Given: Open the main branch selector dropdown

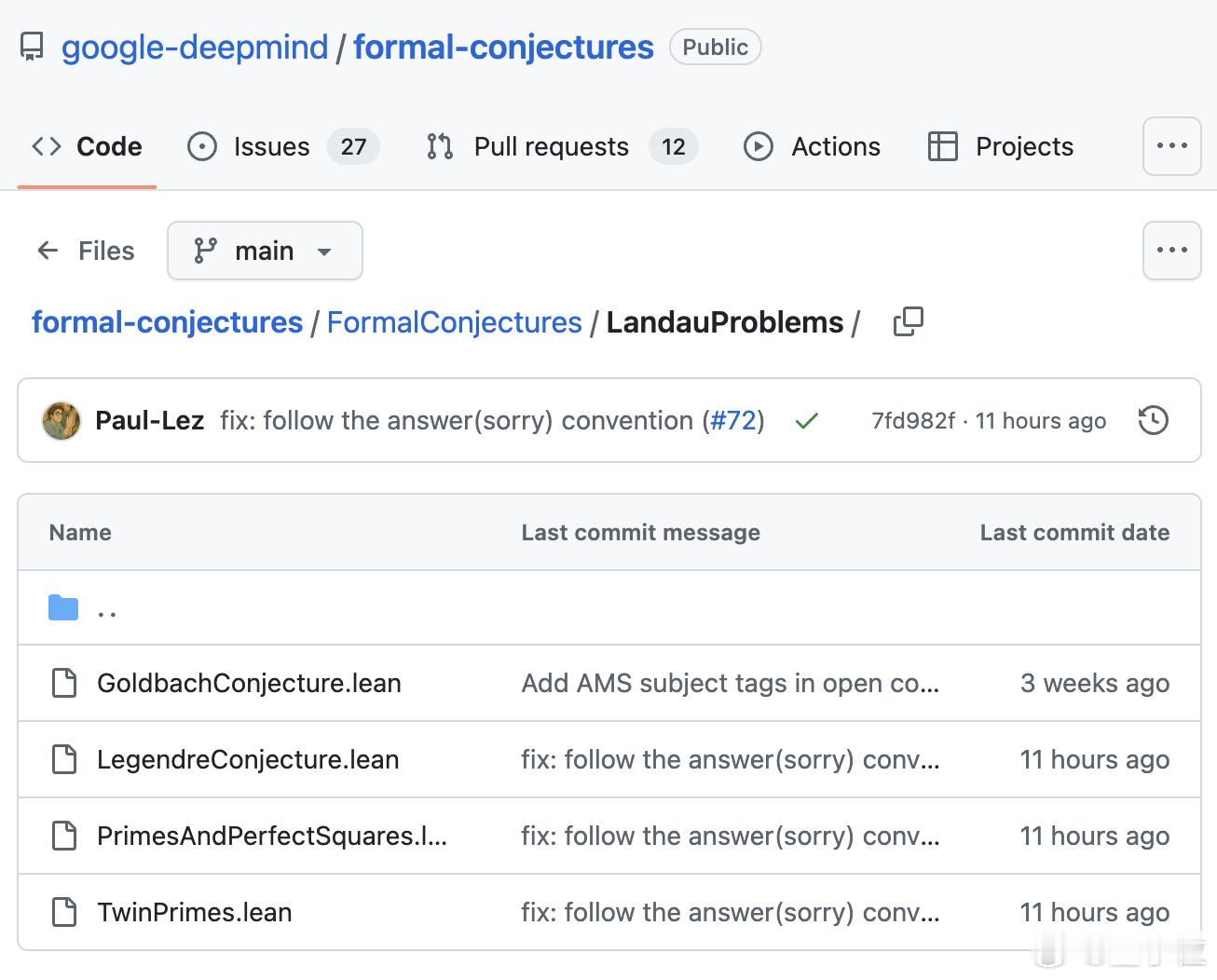Looking at the screenshot, I should (x=265, y=251).
